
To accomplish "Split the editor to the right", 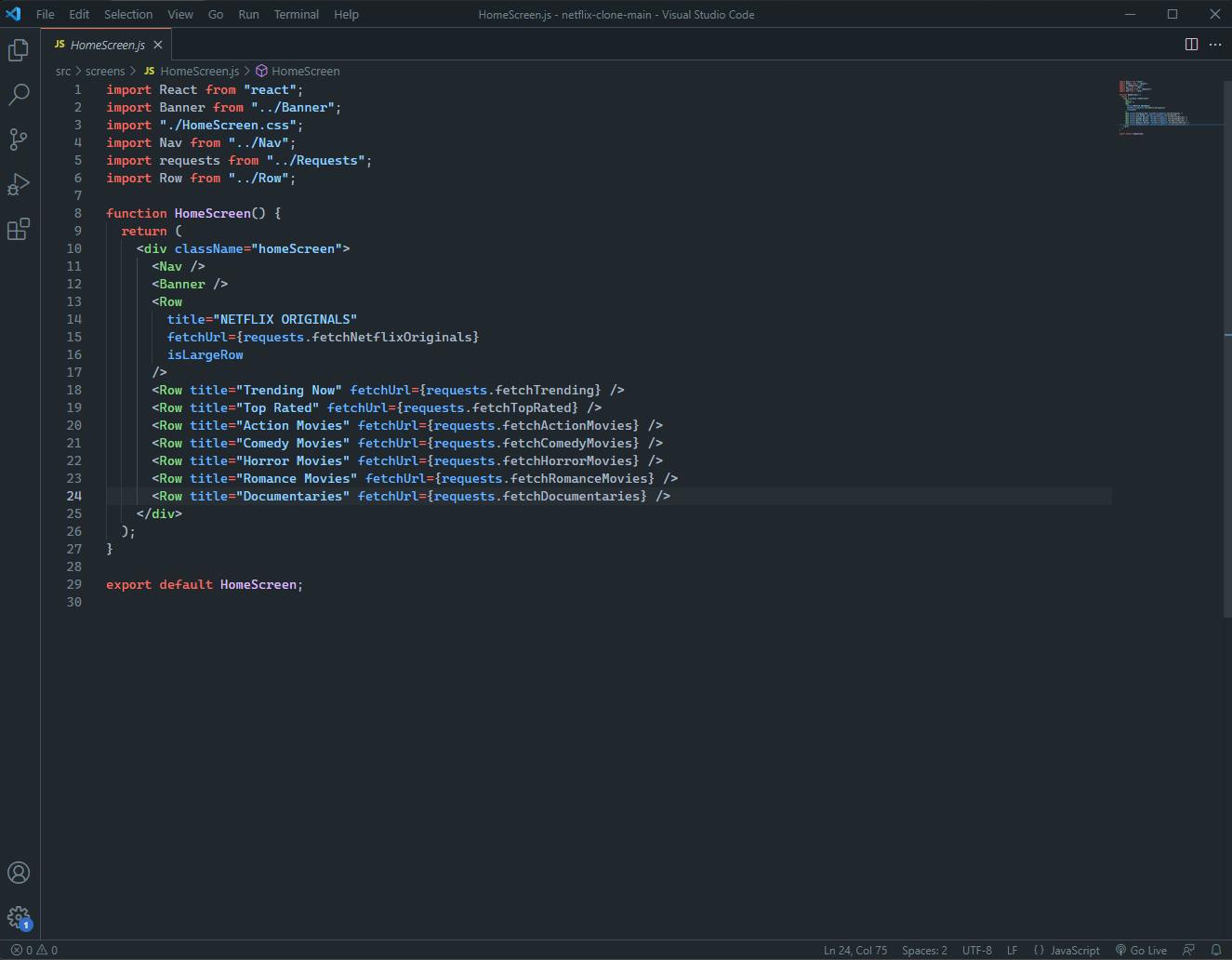I will point(1191,45).
